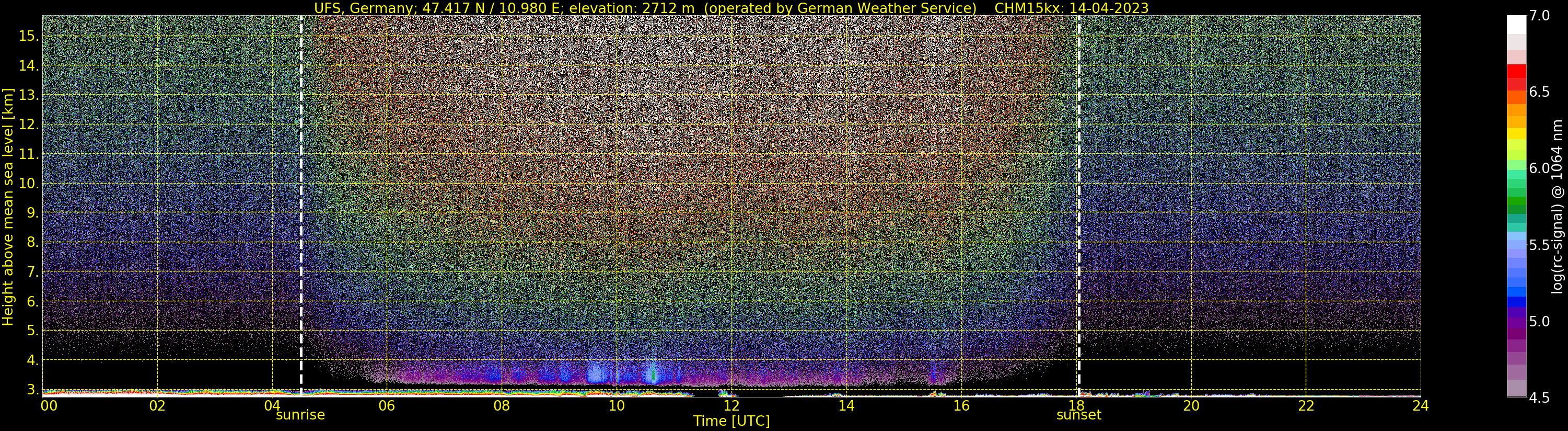Click the bright blue cloud patch near 09:40
1568x431 pixels.
pos(597,372)
